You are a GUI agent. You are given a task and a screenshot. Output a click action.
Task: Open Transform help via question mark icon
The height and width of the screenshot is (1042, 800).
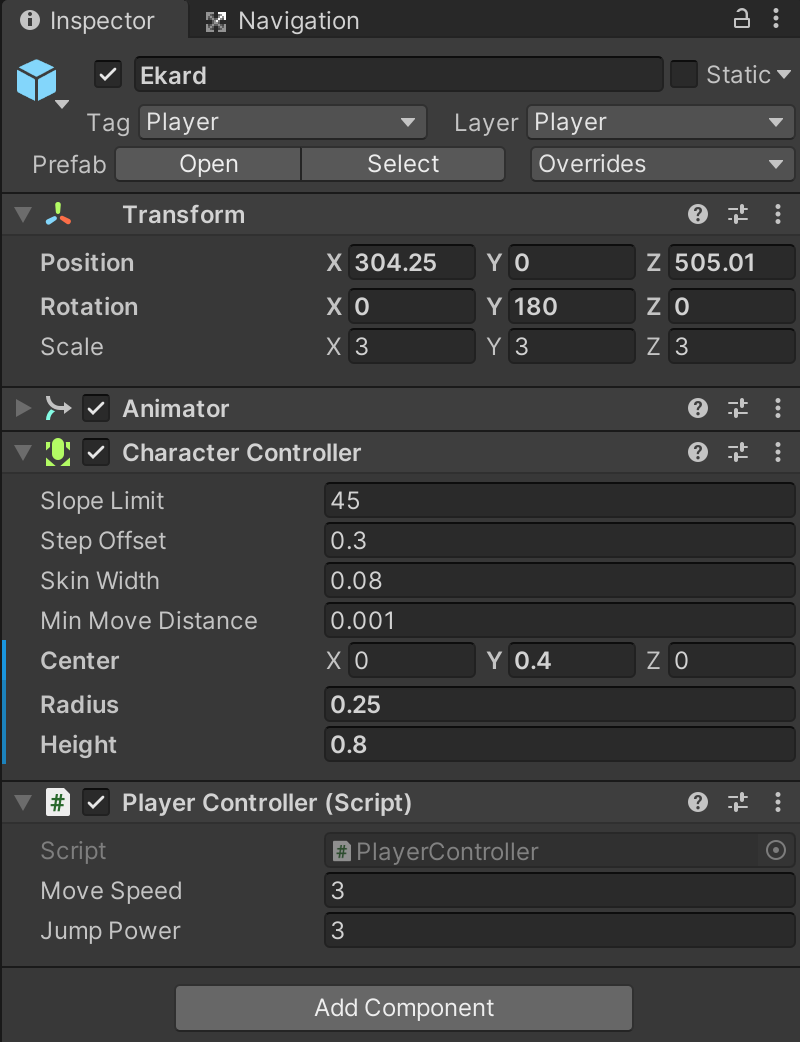tap(697, 214)
